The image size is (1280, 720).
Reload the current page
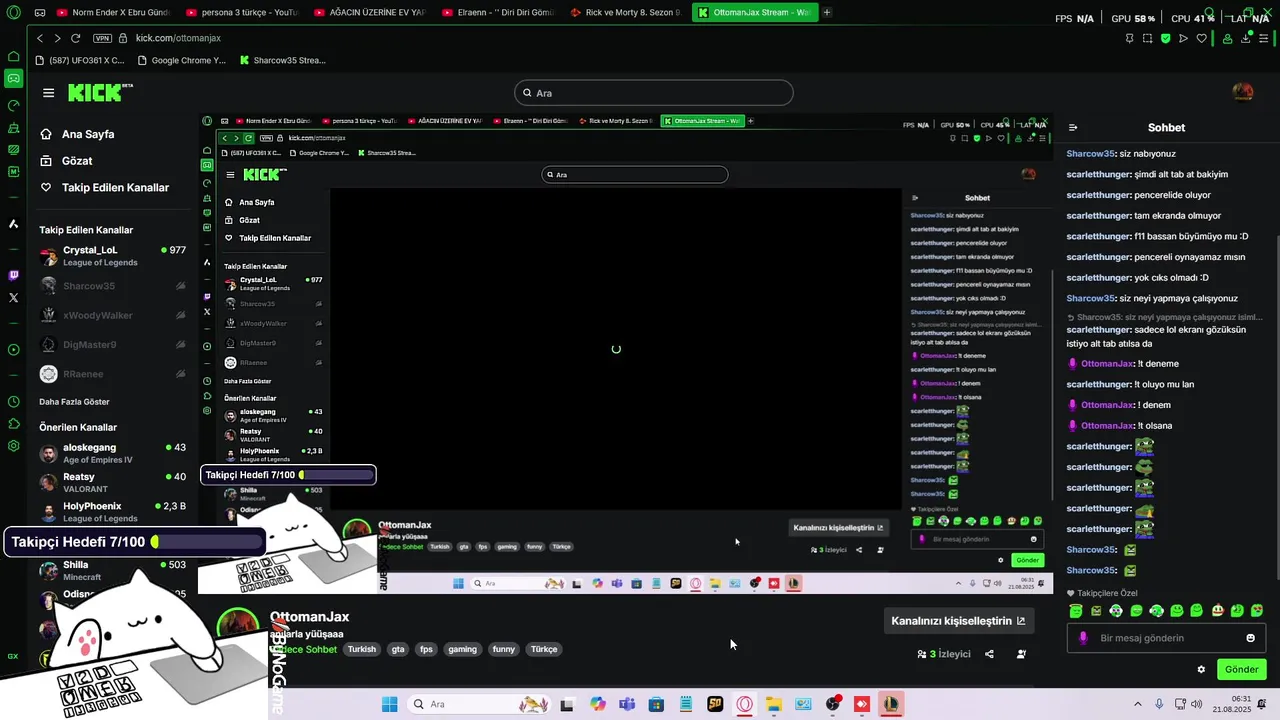coord(75,38)
